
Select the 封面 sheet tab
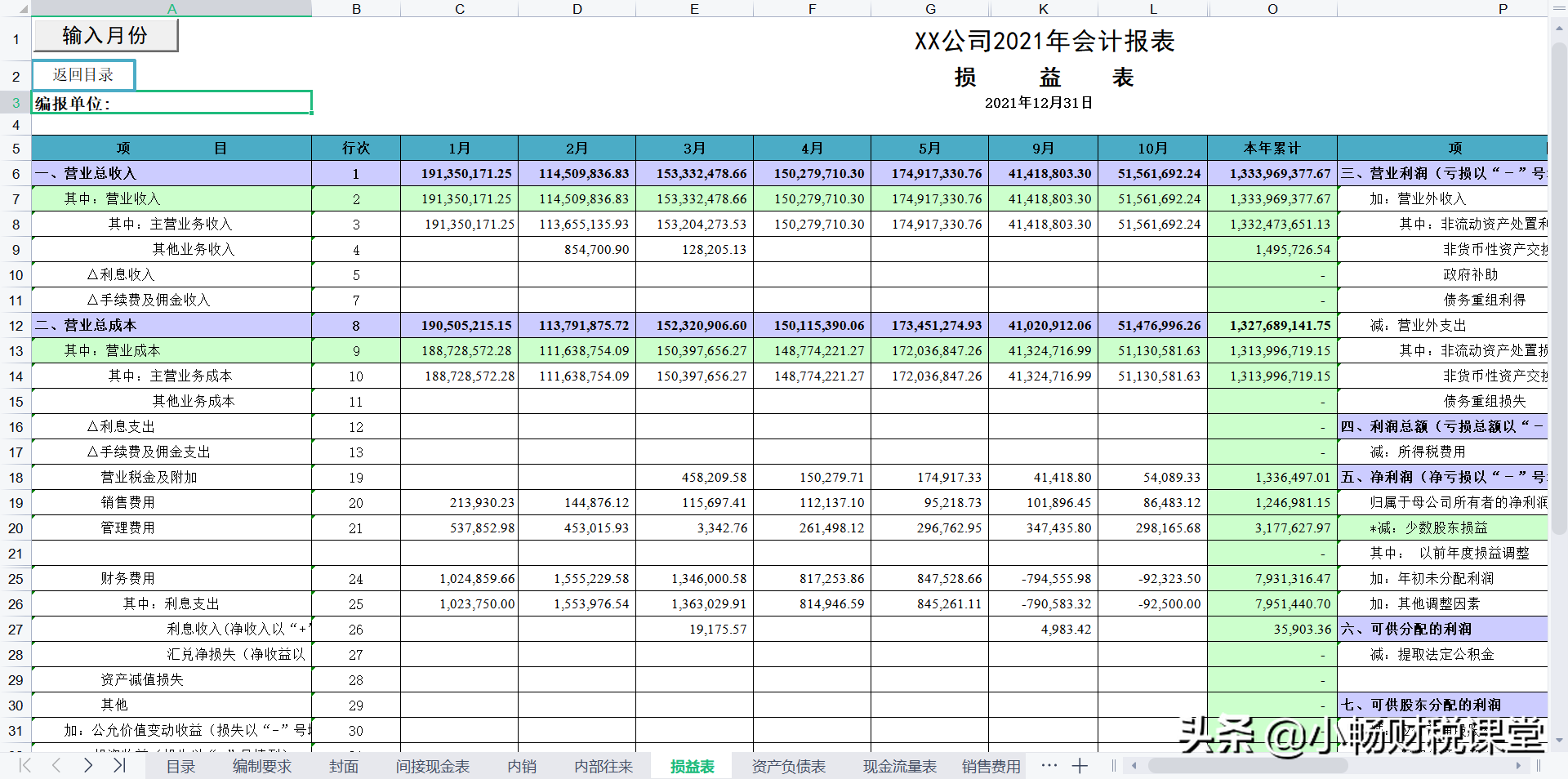[344, 766]
